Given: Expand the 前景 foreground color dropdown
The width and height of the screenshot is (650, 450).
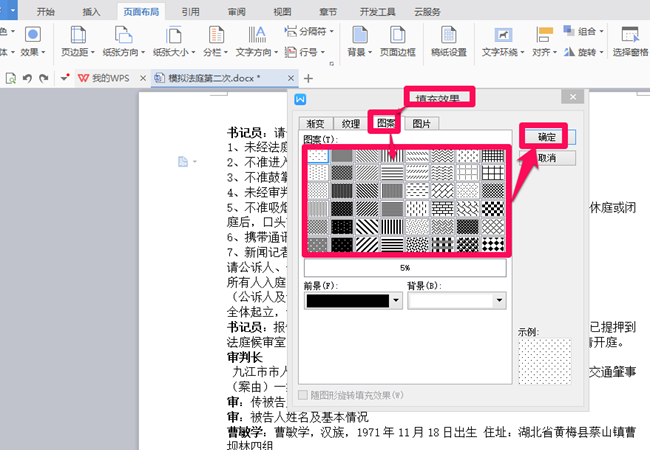Looking at the screenshot, I should (x=396, y=300).
